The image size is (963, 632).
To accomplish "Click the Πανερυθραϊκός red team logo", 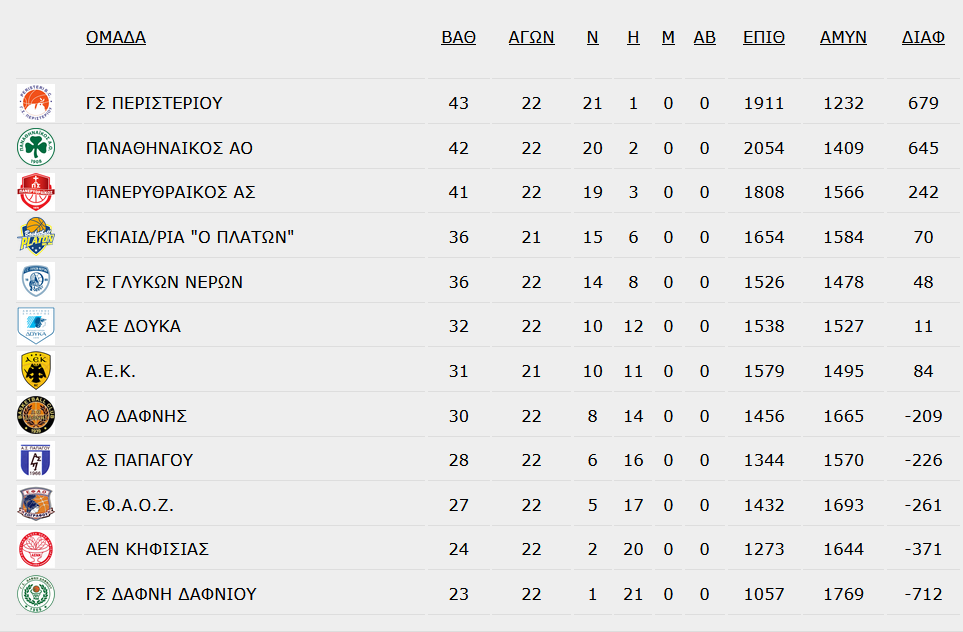I will click(36, 192).
